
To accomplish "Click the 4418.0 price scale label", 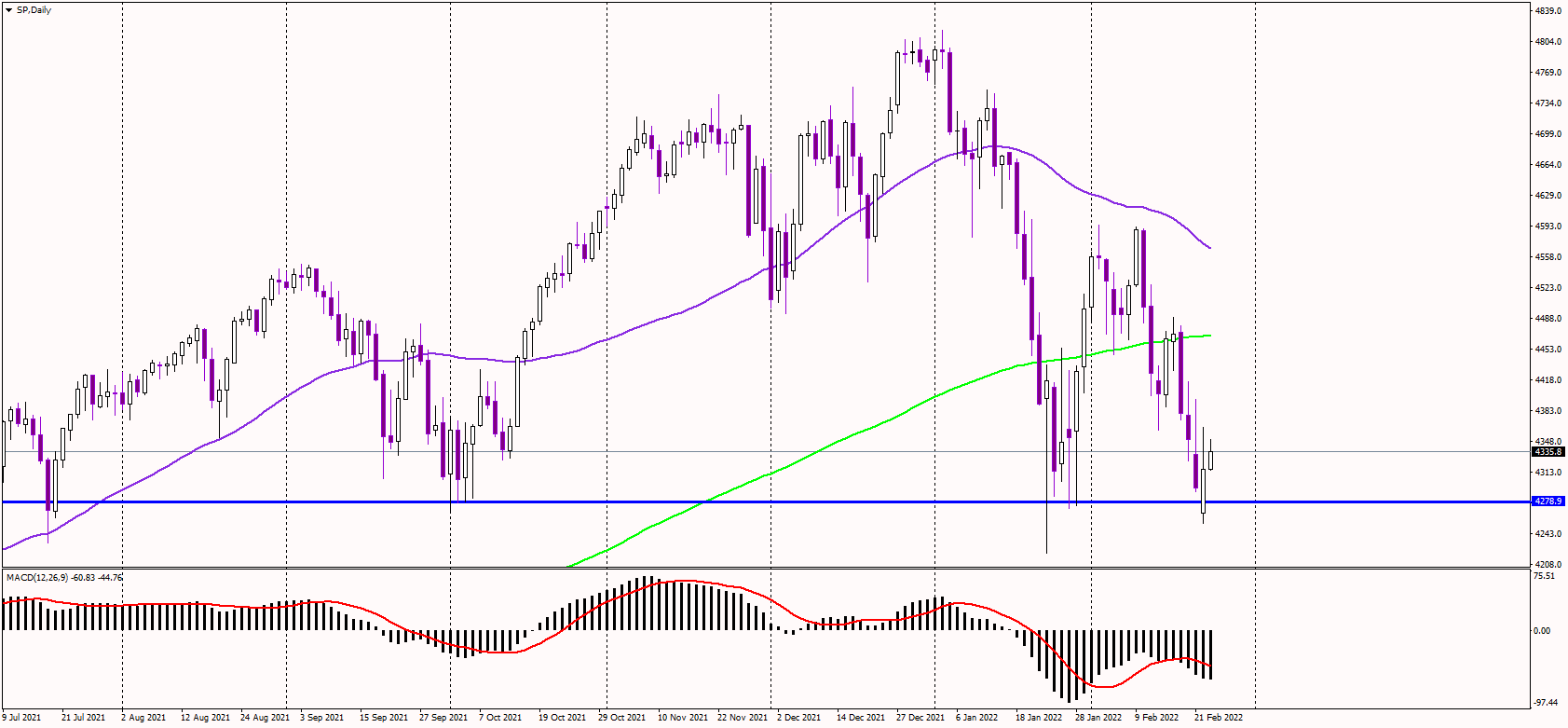I will tap(1548, 380).
